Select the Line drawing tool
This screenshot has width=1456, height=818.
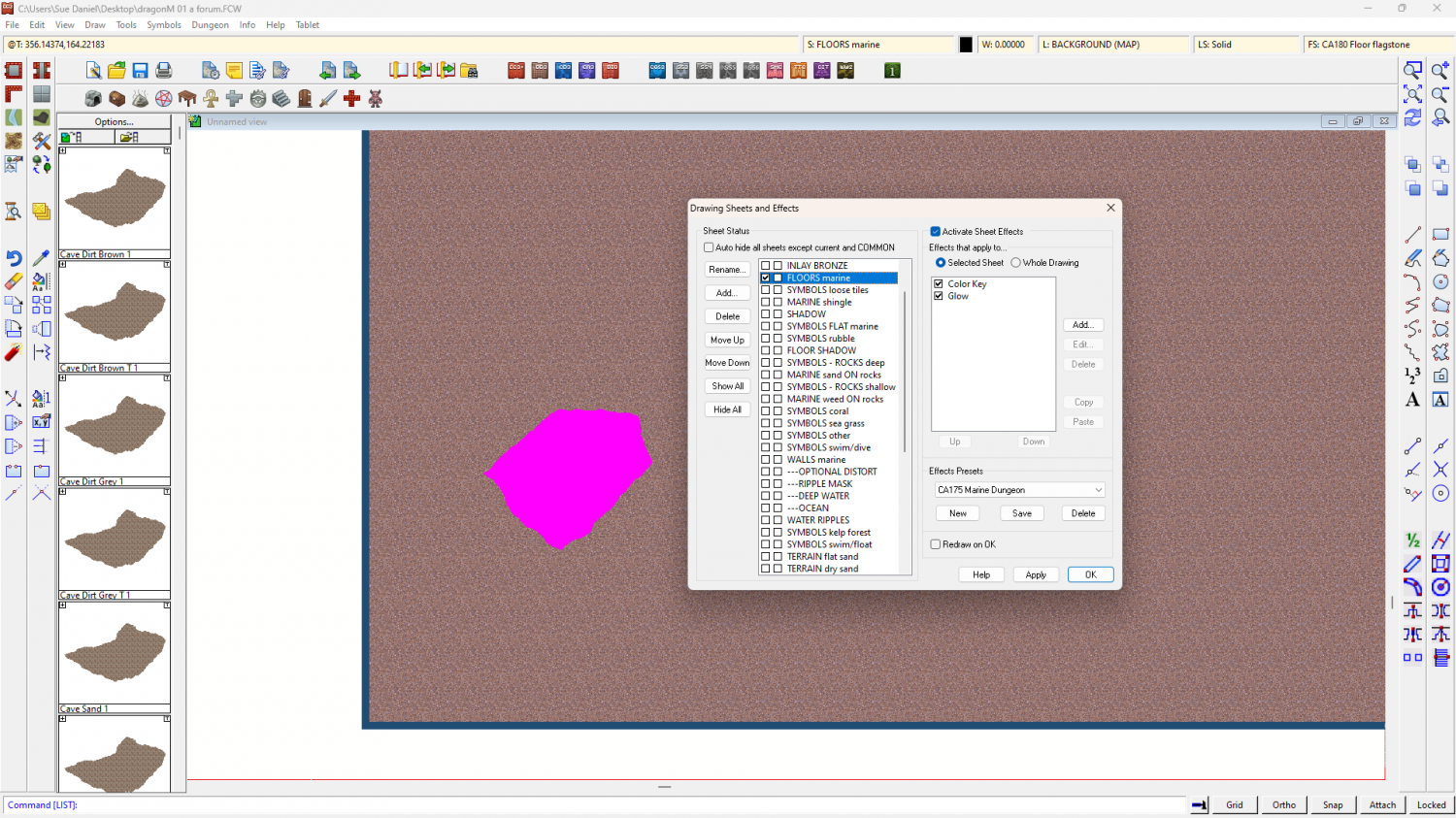[1412, 234]
